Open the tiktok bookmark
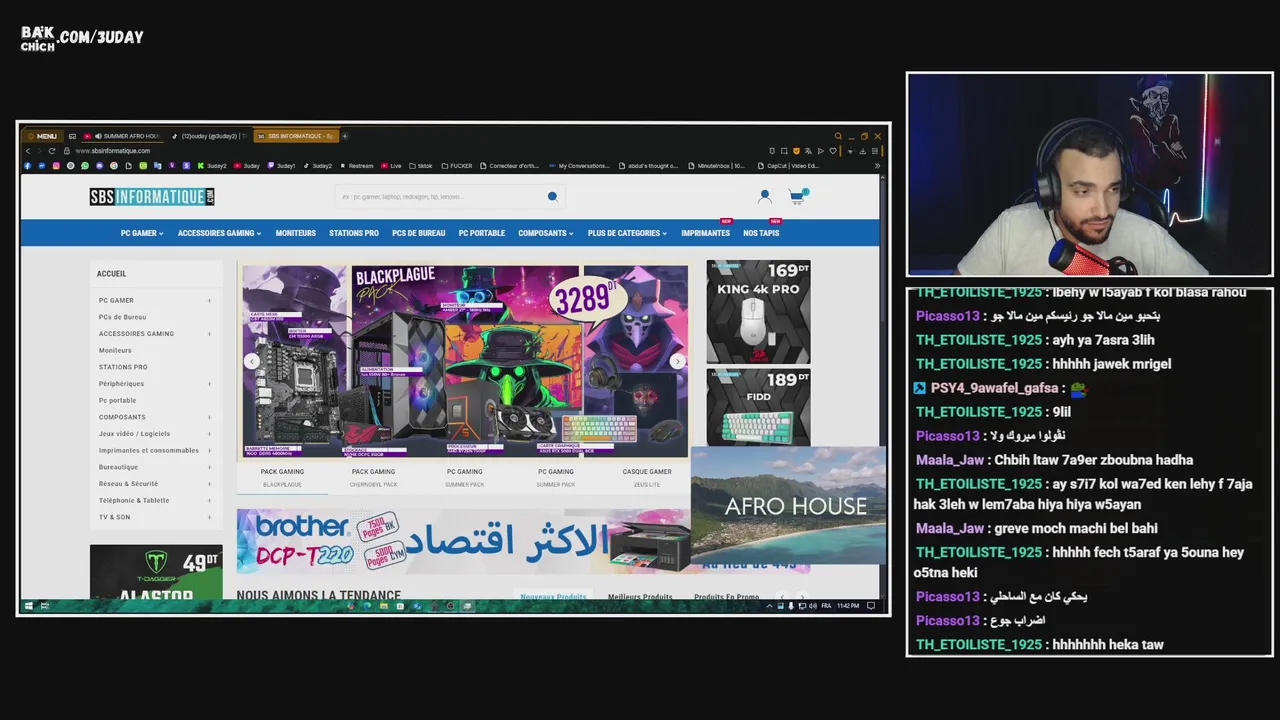1280x720 pixels. pos(421,166)
